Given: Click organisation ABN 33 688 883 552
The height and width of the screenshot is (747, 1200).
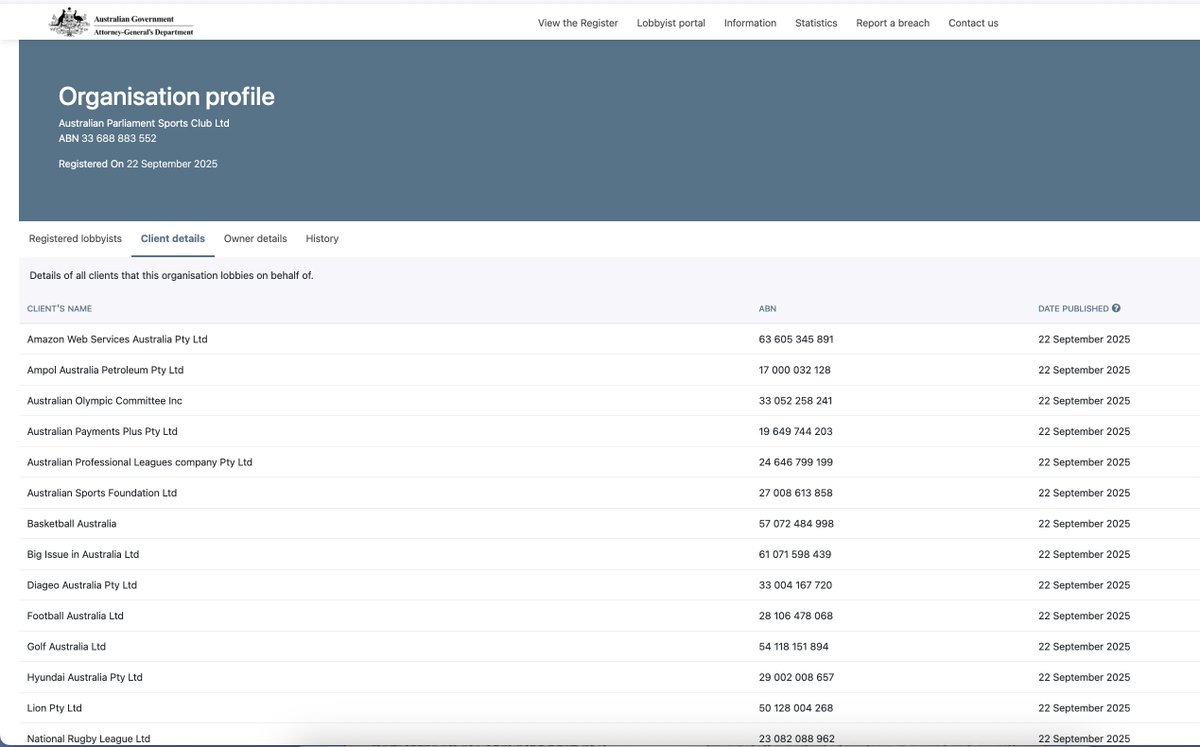Looking at the screenshot, I should [107, 138].
